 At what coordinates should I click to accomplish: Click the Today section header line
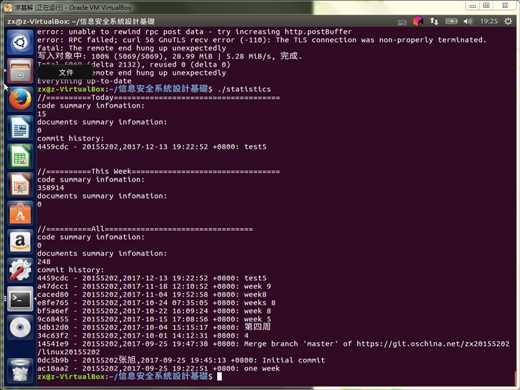[159, 98]
